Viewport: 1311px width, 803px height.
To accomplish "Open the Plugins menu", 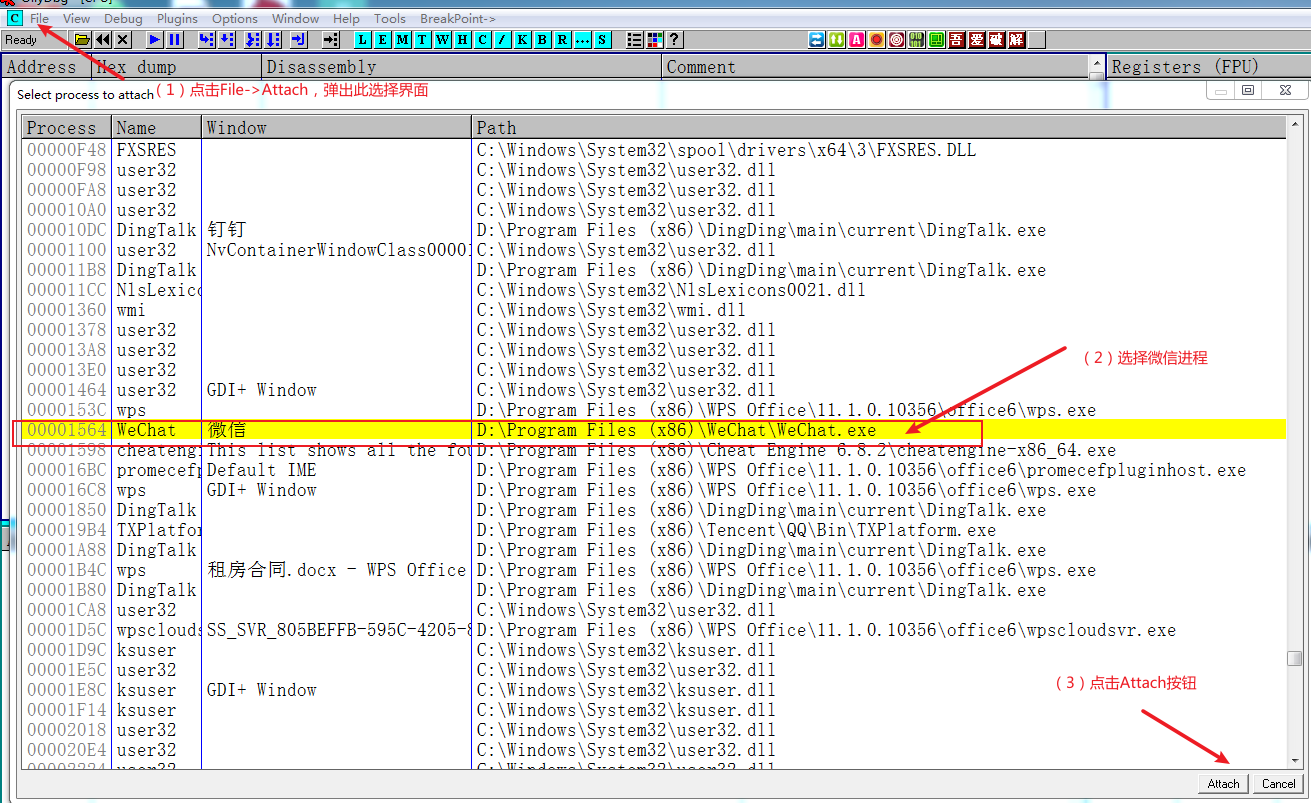I will point(177,18).
